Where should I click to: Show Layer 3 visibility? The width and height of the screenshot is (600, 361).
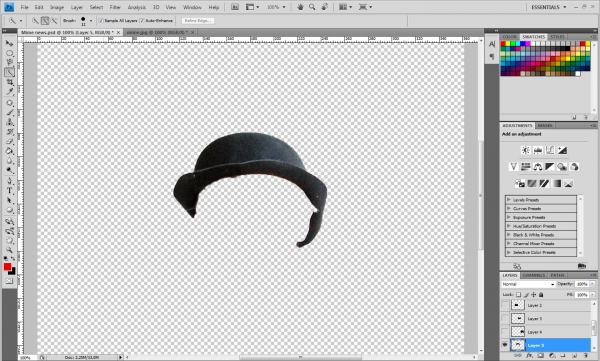pyautogui.click(x=505, y=319)
